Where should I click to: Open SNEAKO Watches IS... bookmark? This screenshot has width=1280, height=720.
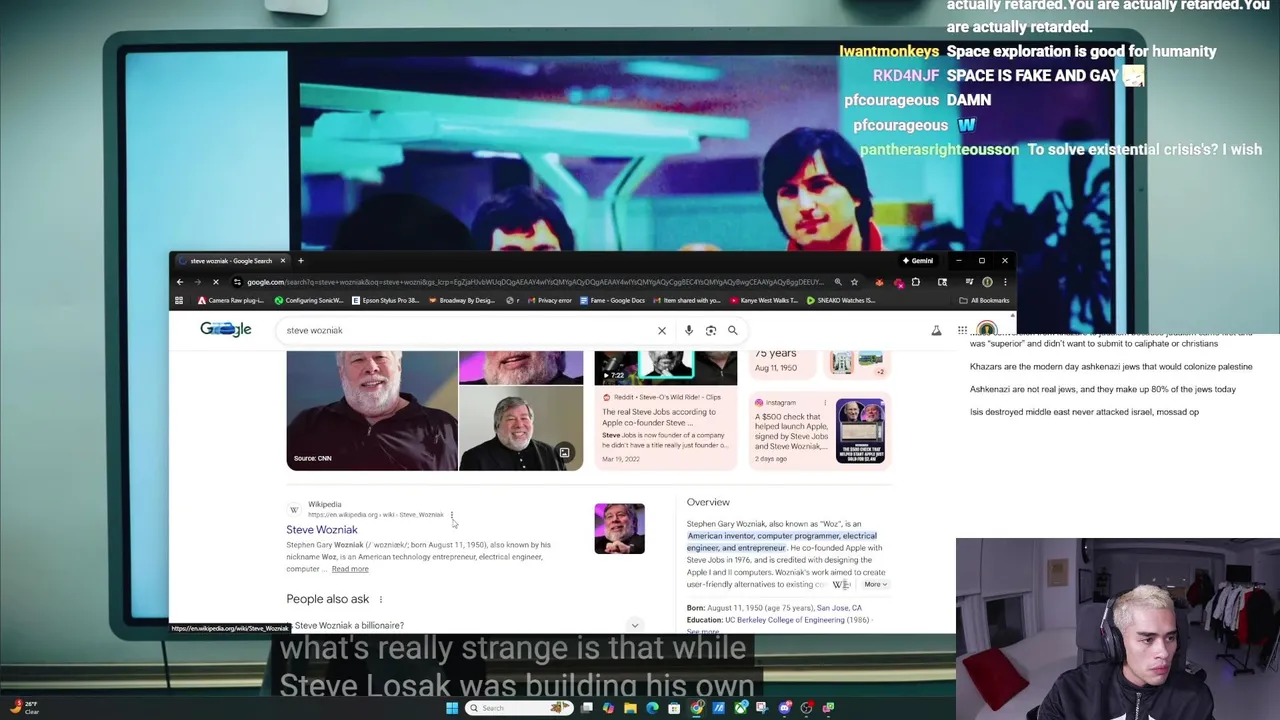coord(842,300)
